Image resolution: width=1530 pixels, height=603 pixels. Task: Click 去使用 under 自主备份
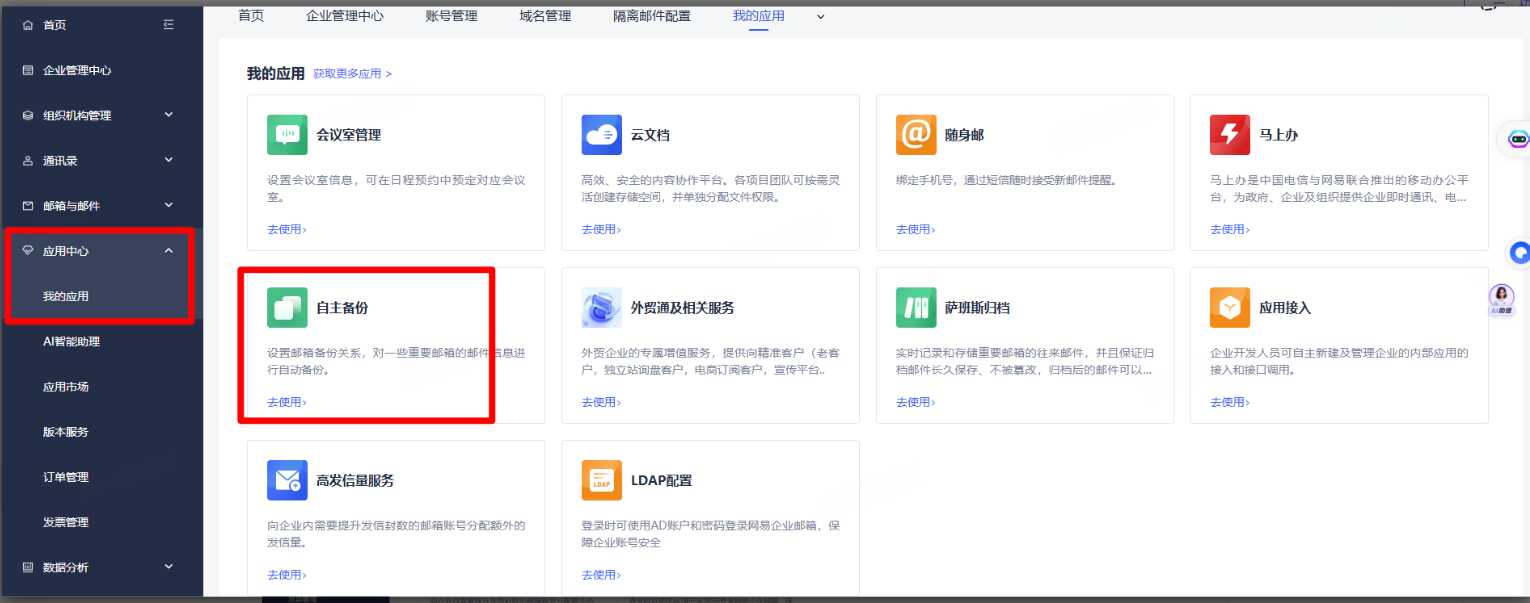click(x=286, y=402)
